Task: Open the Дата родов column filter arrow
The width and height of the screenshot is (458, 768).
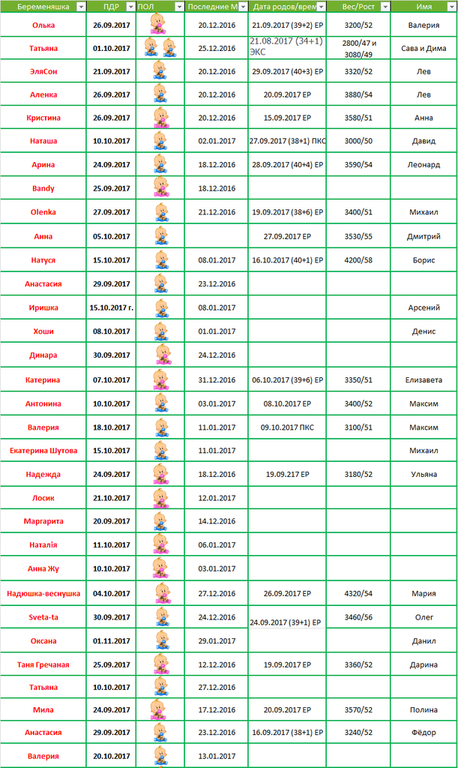Action: click(x=321, y=6)
